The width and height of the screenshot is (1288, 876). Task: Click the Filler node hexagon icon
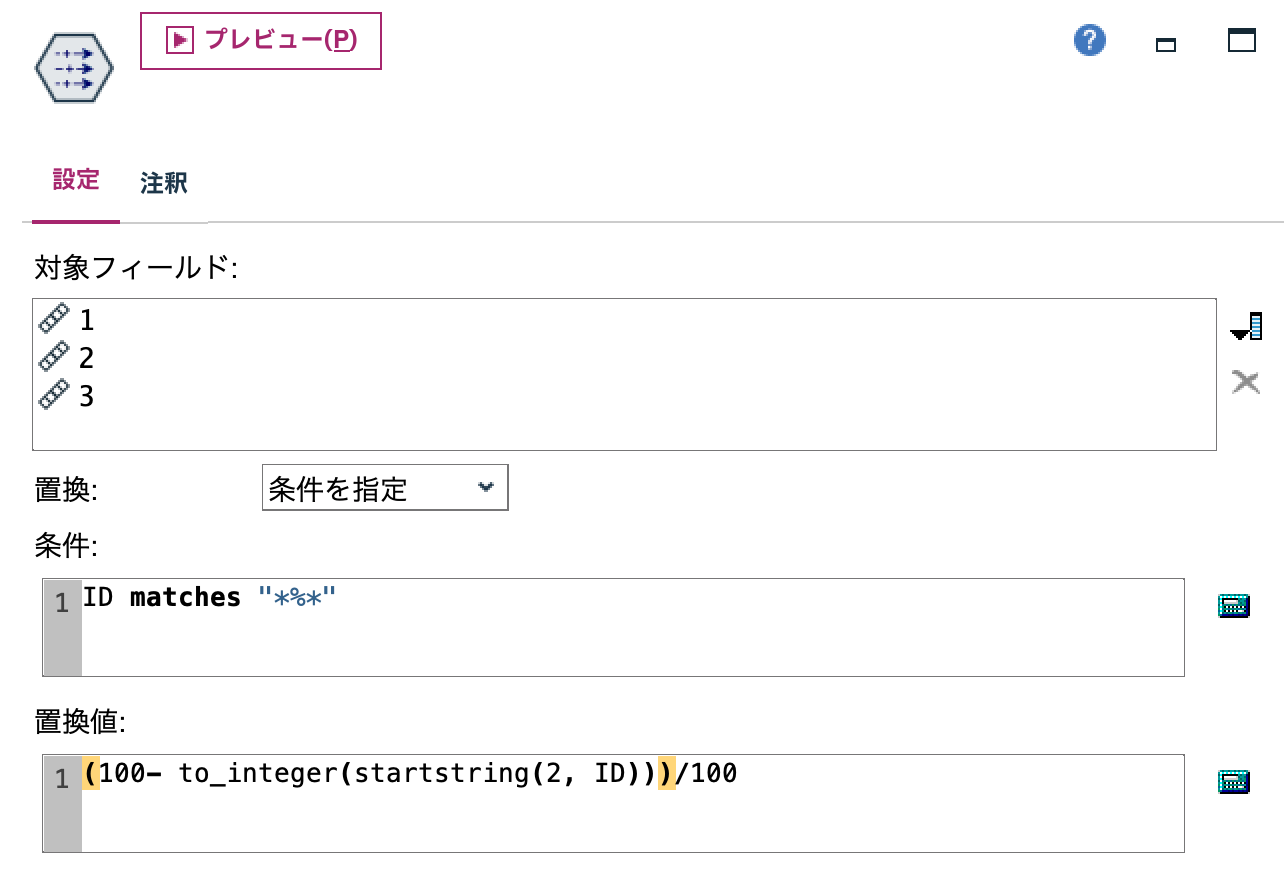point(73,66)
